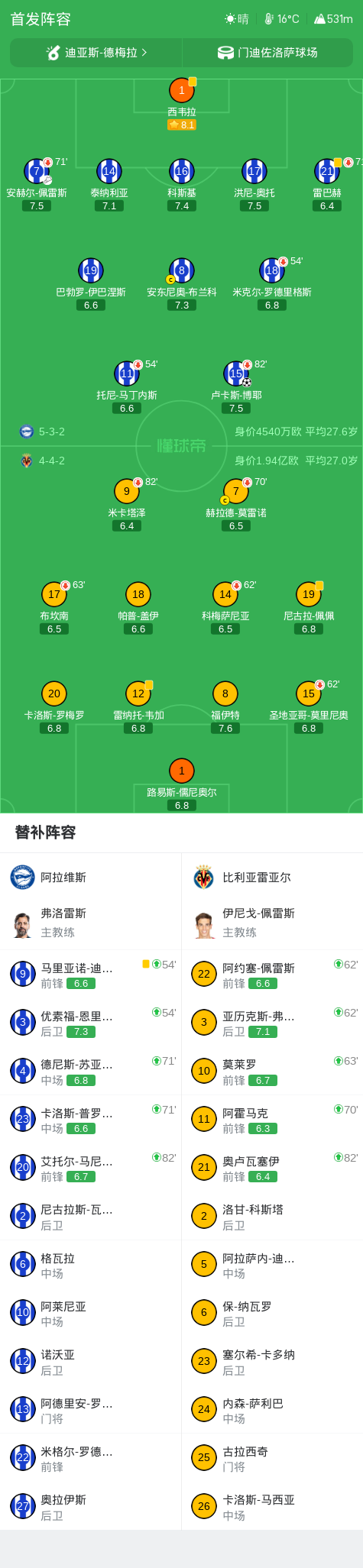Tap 4-4-2 formation label
The image size is (363, 1568).
pos(52,461)
